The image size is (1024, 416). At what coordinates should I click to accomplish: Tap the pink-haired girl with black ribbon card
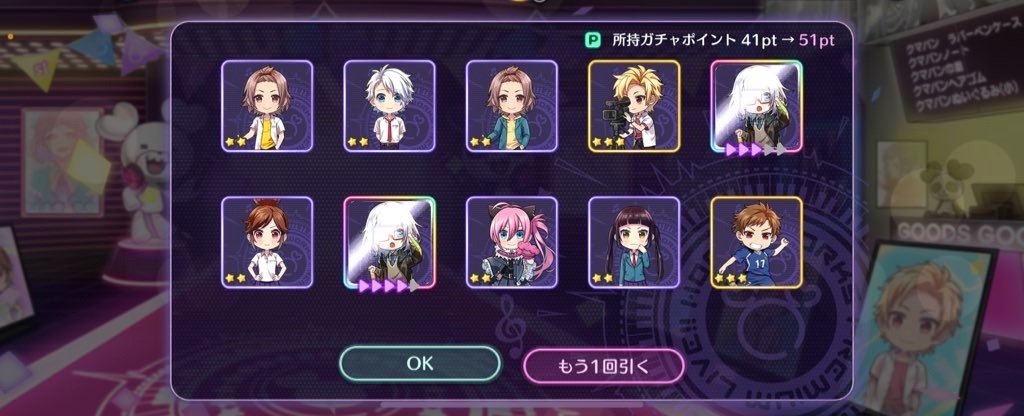[511, 242]
